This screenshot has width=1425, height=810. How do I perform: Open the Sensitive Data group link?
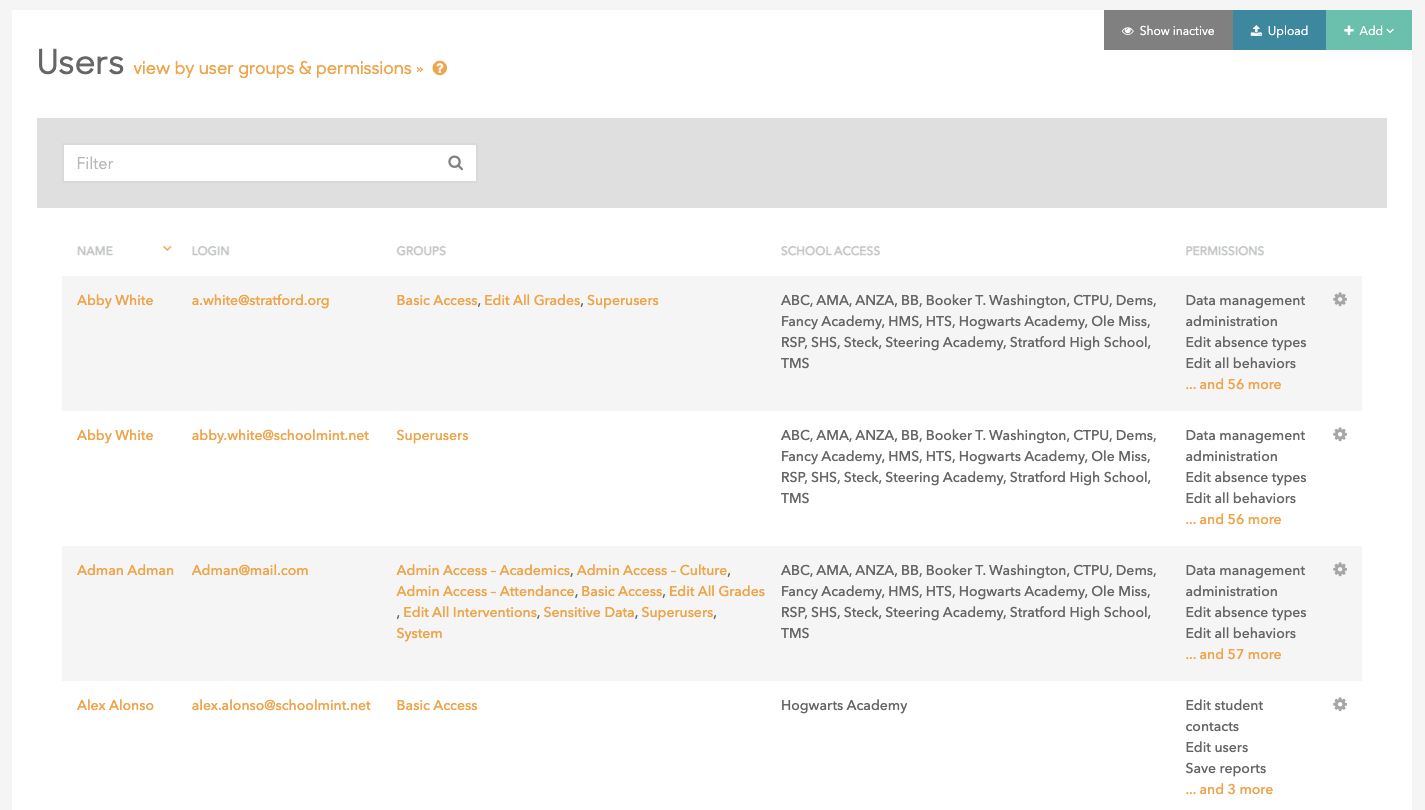588,612
